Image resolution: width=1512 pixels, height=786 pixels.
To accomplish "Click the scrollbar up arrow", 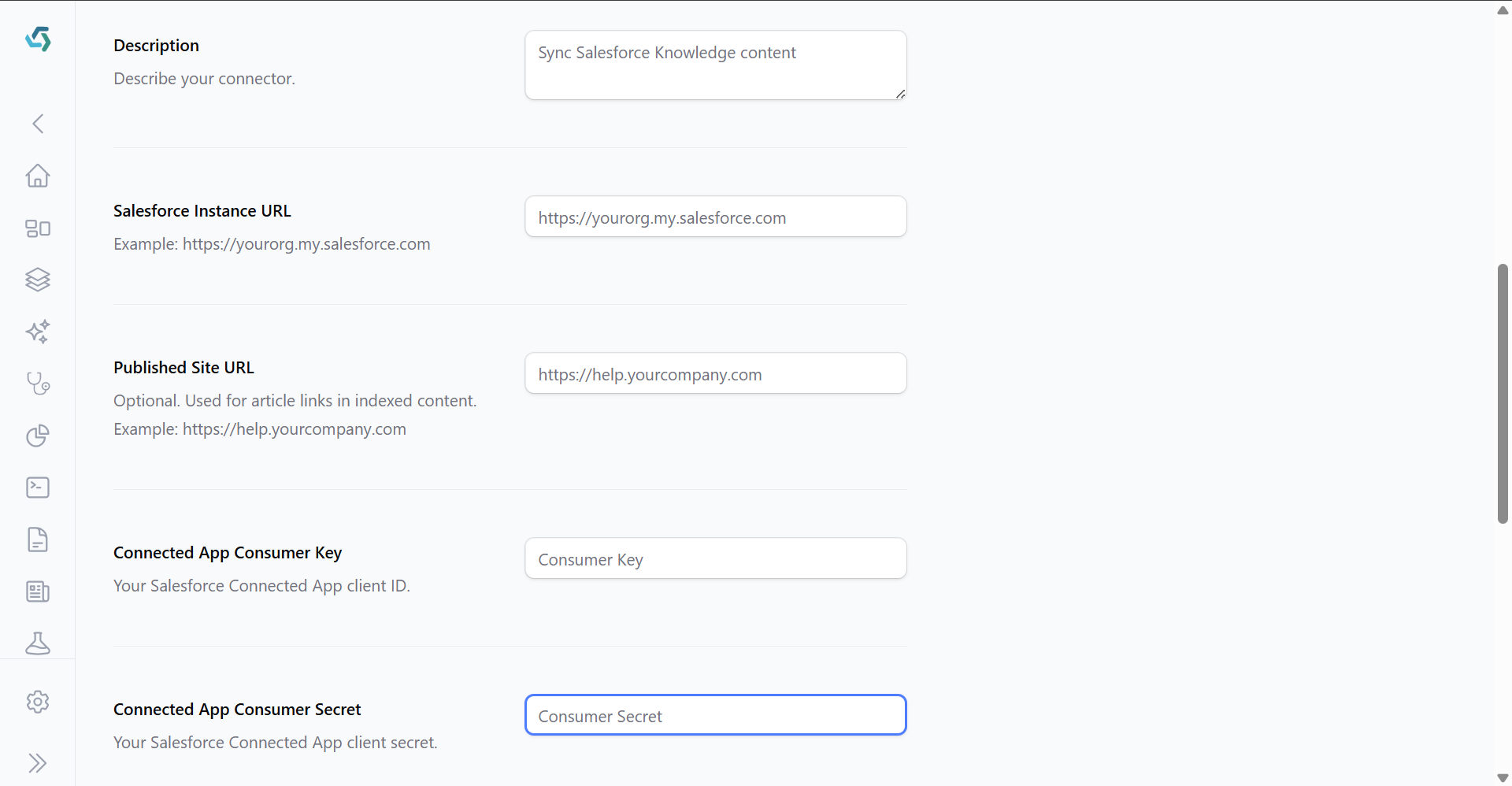I will 1503,9.
